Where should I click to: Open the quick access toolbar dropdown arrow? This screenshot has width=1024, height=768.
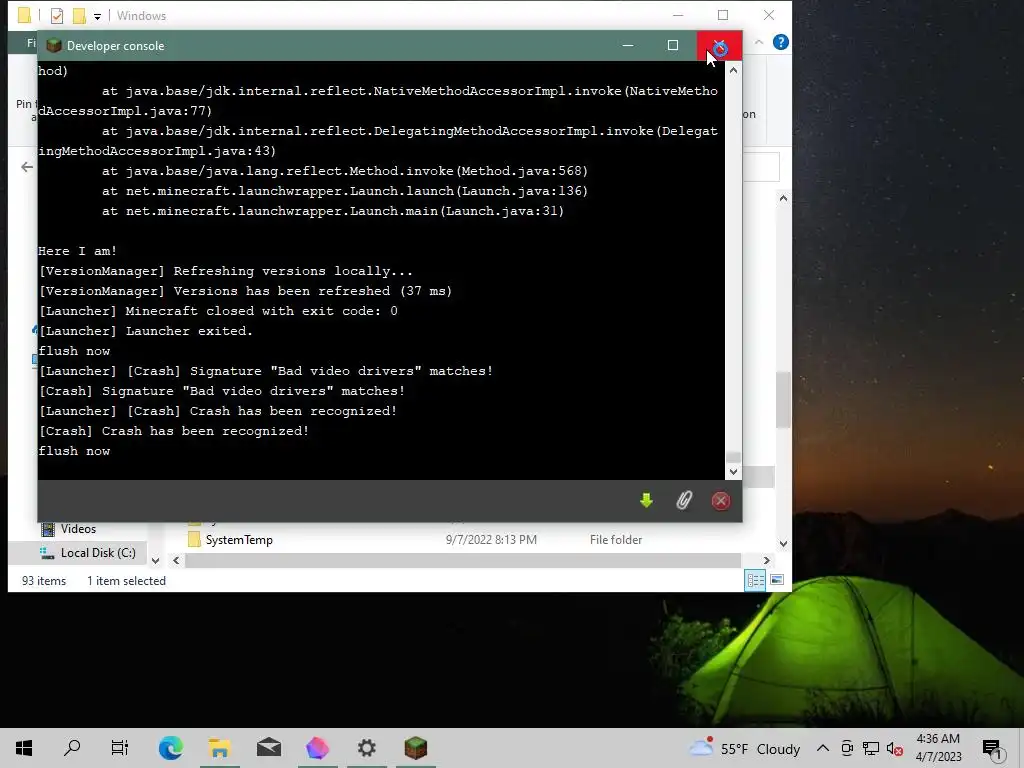(x=97, y=16)
